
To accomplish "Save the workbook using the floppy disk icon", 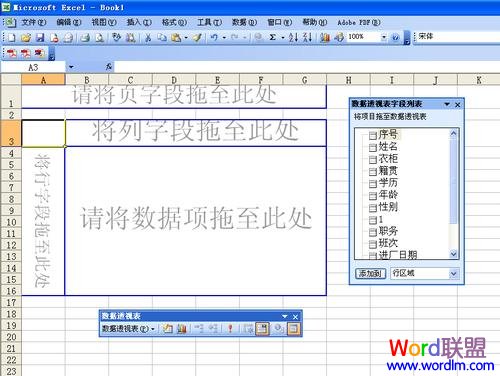I will coord(40,37).
